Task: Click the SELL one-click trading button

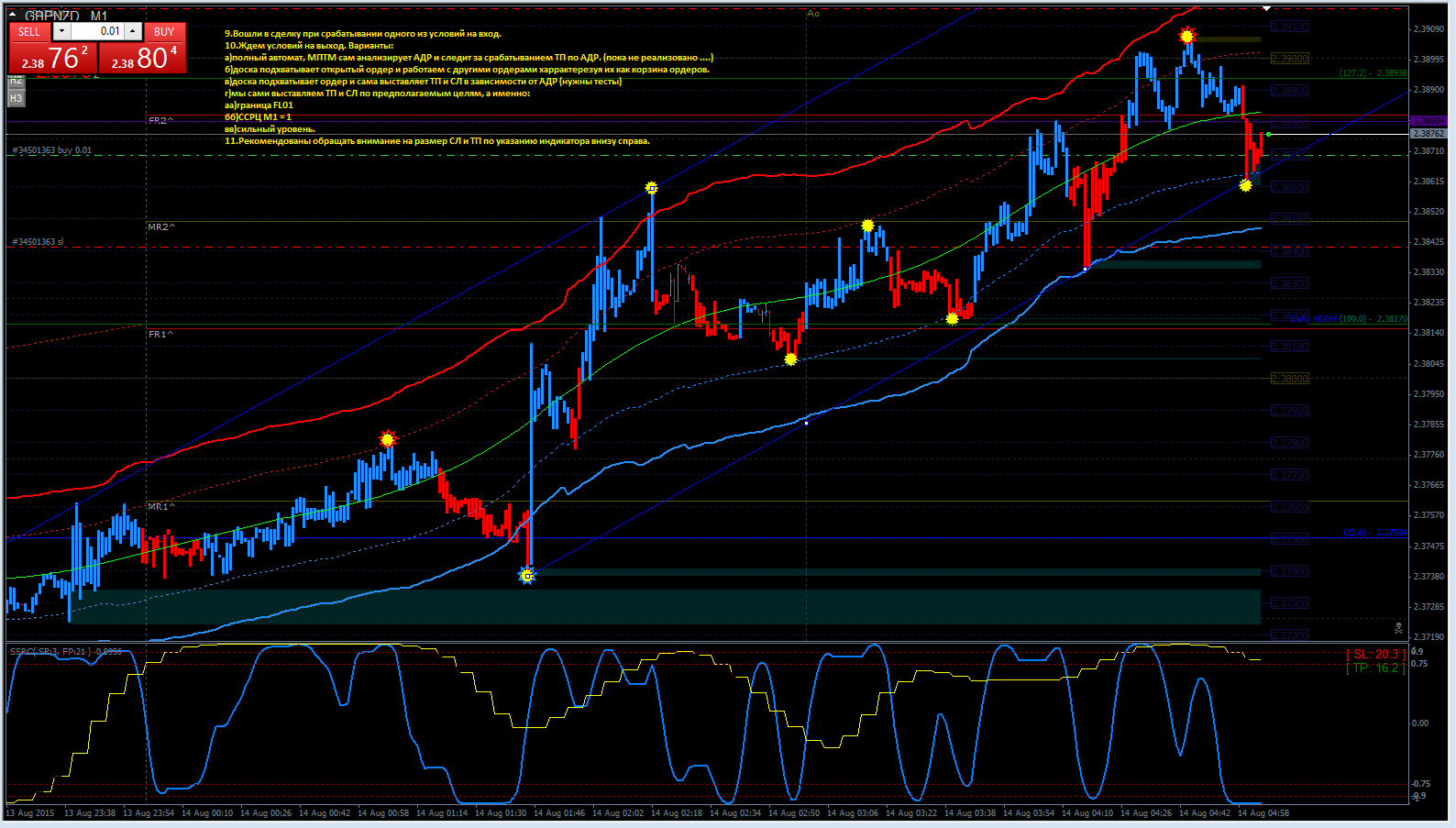Action: (29, 31)
